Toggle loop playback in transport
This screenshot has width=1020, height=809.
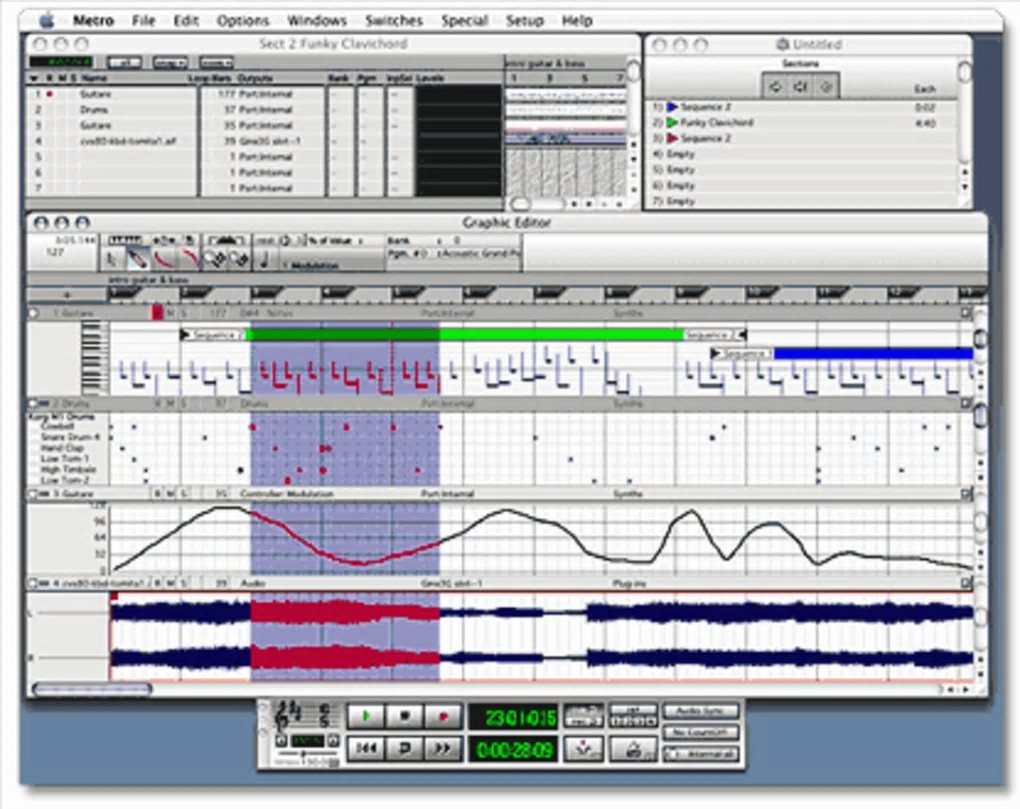(x=404, y=749)
